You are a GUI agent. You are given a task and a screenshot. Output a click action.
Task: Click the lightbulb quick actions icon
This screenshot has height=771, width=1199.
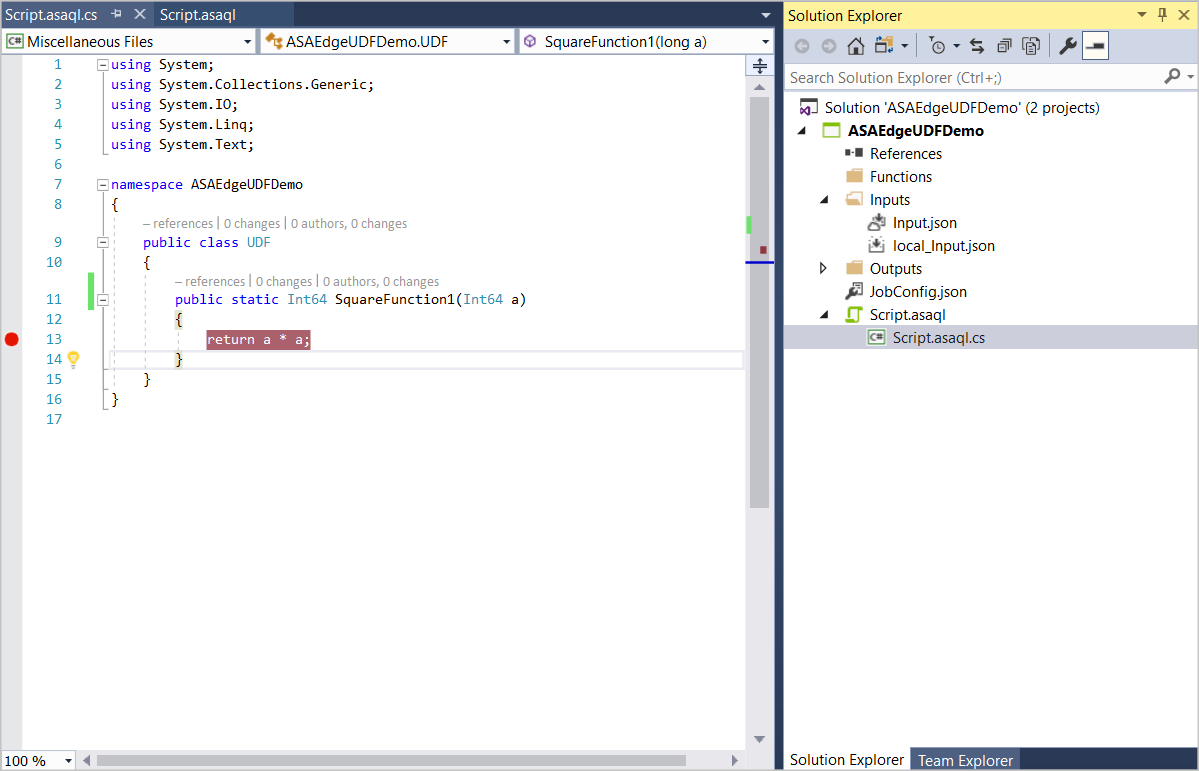tap(72, 359)
